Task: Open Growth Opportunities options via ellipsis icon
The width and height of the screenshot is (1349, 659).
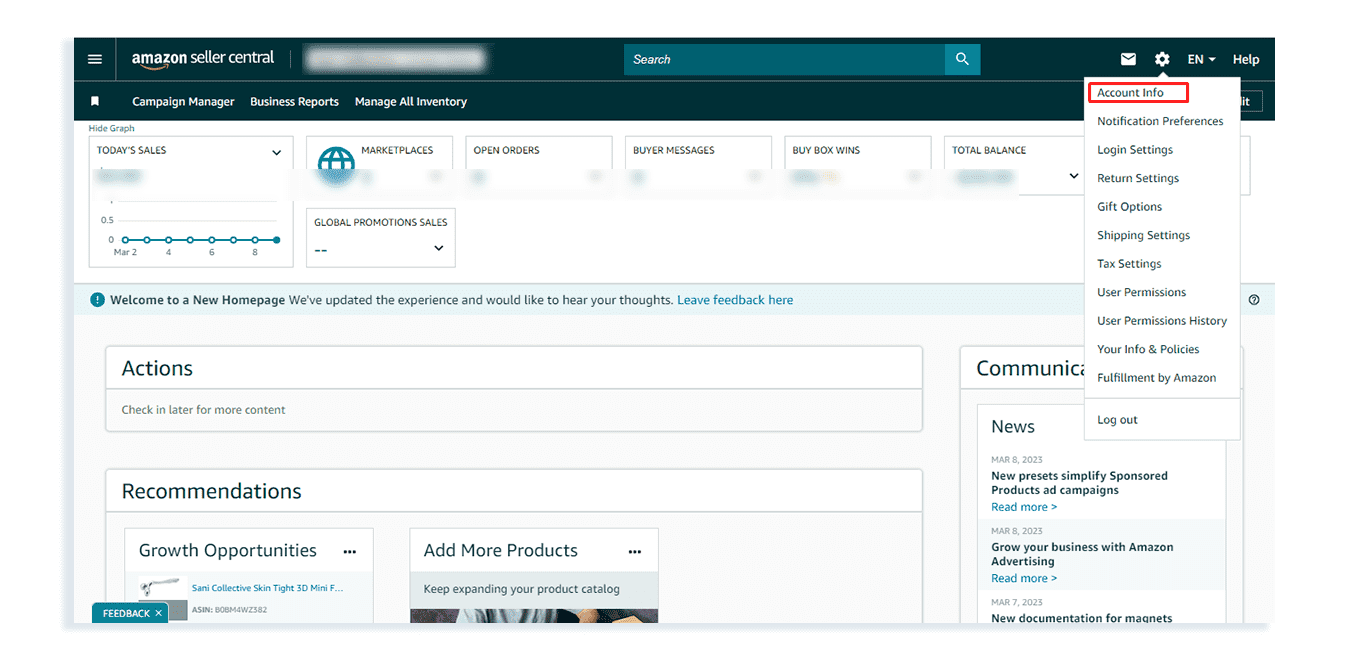Action: point(349,551)
